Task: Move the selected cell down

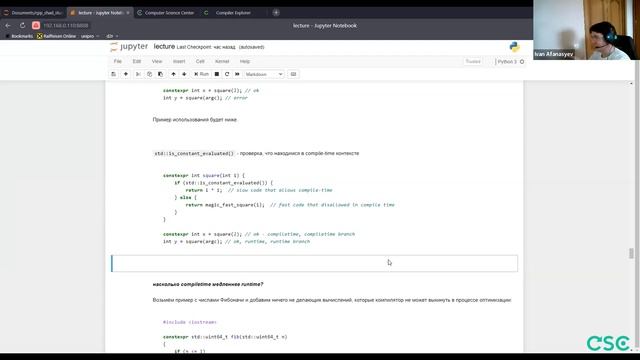Action: point(184,74)
